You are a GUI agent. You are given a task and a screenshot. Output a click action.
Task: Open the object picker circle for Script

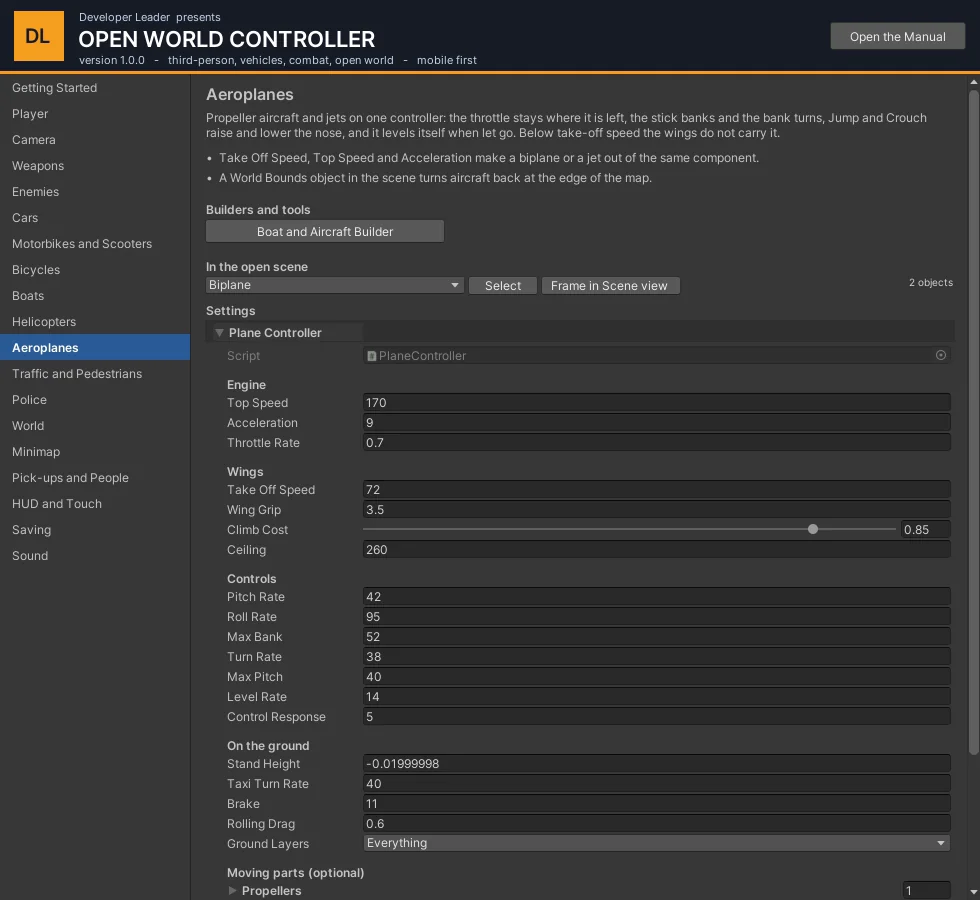941,355
